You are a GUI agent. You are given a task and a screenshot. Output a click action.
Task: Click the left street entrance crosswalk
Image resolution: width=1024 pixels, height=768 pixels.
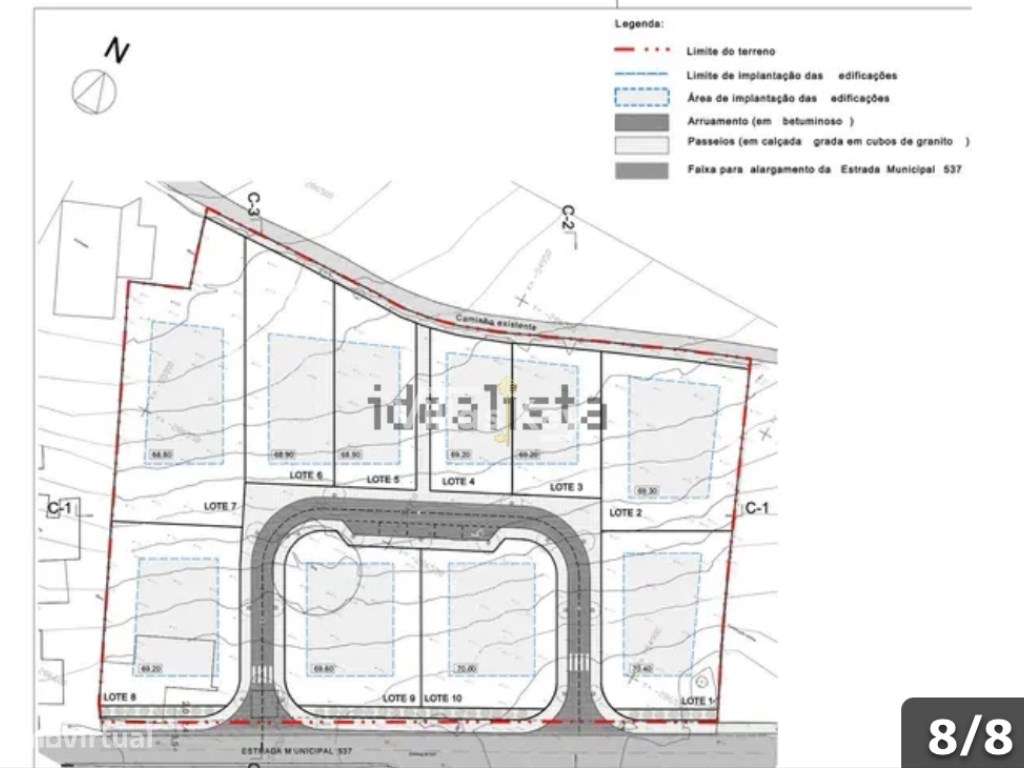tap(262, 673)
